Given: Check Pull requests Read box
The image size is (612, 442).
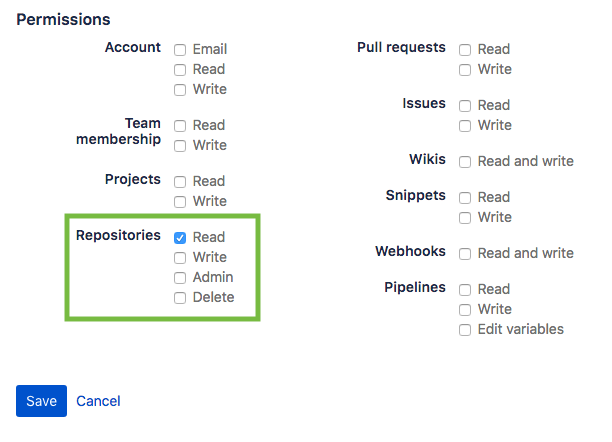Looking at the screenshot, I should pyautogui.click(x=465, y=50).
